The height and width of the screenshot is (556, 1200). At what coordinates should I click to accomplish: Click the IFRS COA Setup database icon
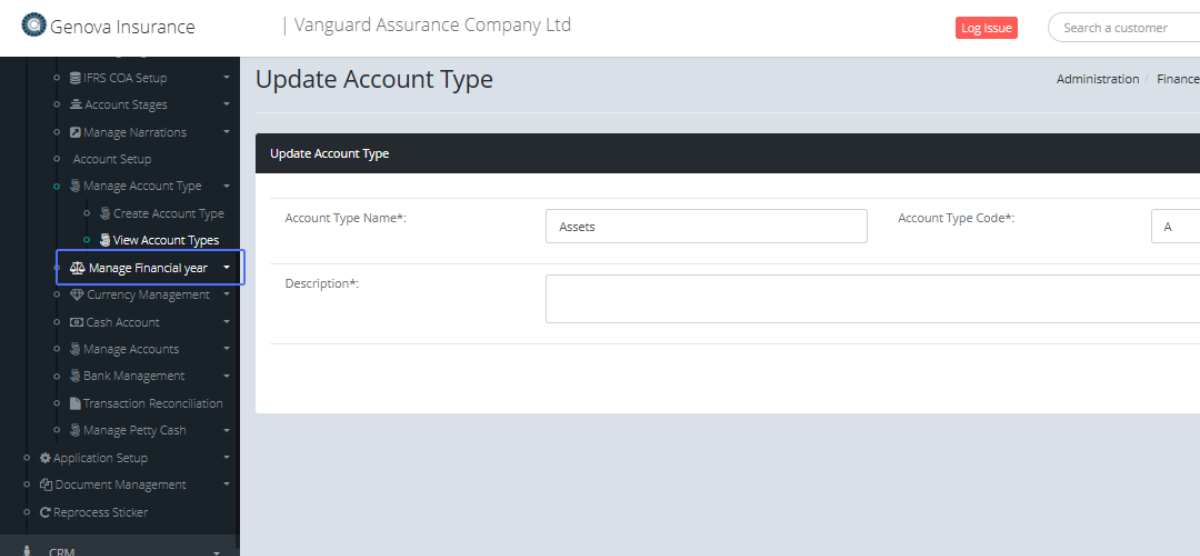(75, 78)
